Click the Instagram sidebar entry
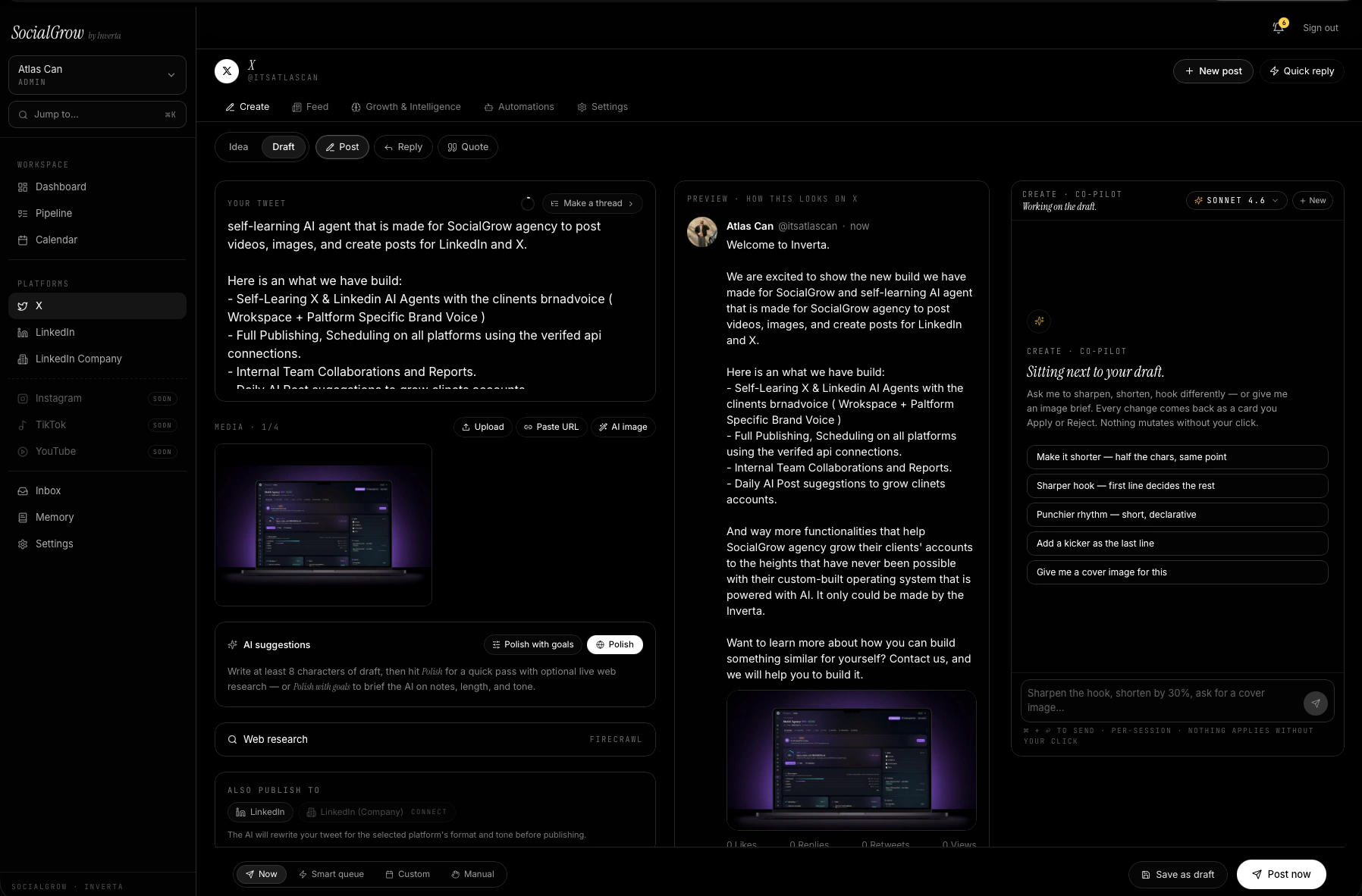 coord(97,398)
